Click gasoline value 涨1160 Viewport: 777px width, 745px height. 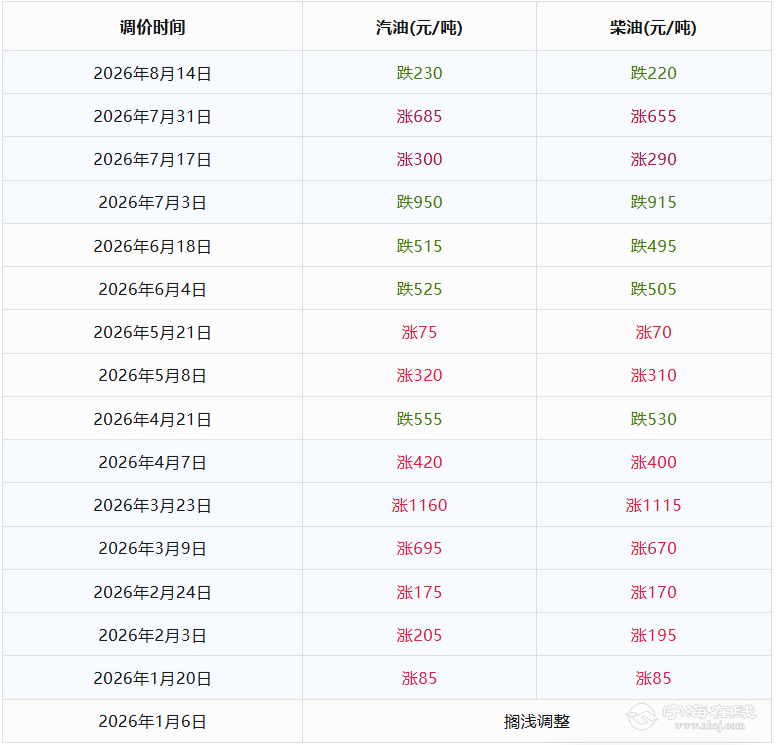419,506
